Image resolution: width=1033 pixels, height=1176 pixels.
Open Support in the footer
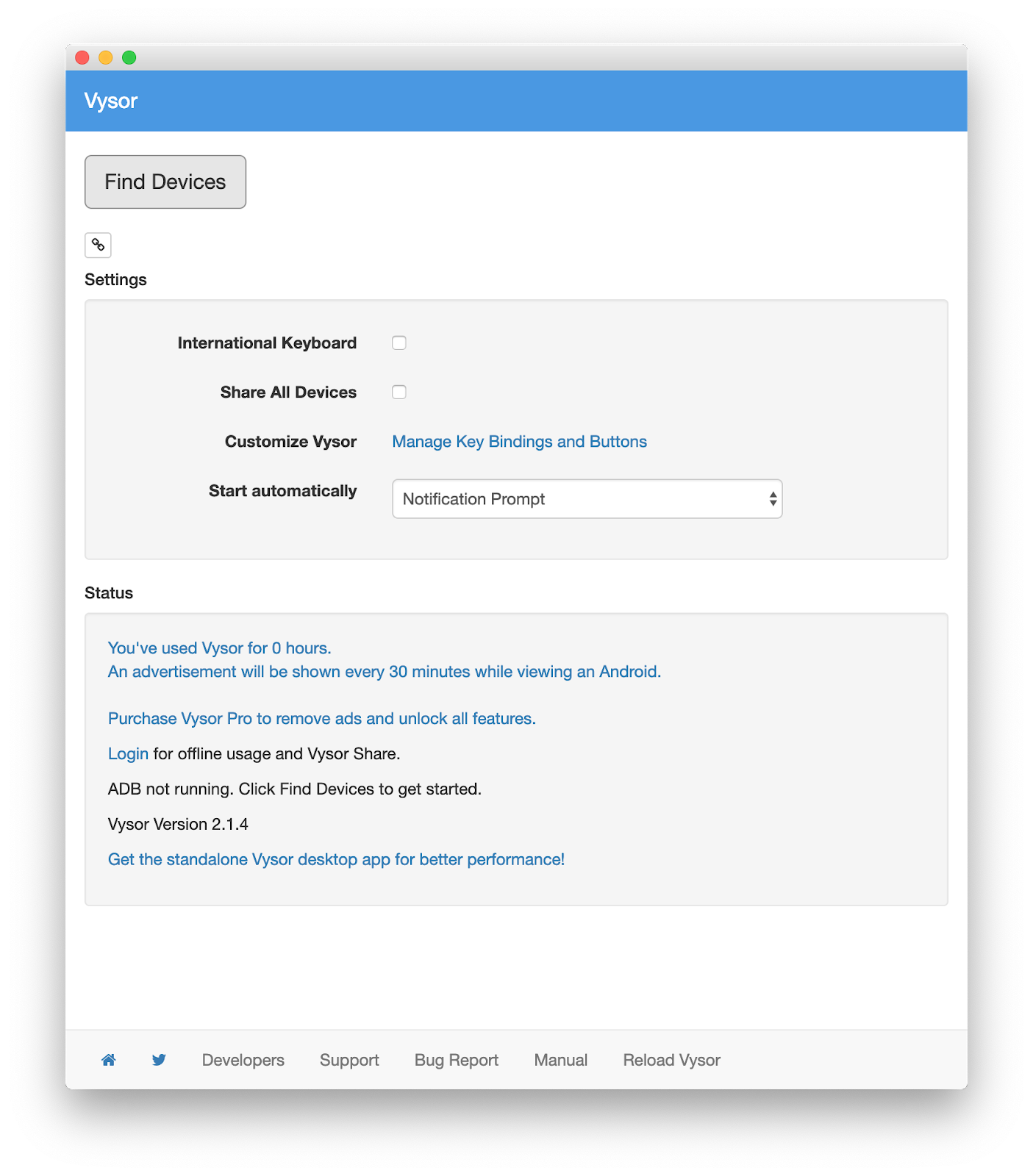[x=349, y=1060]
